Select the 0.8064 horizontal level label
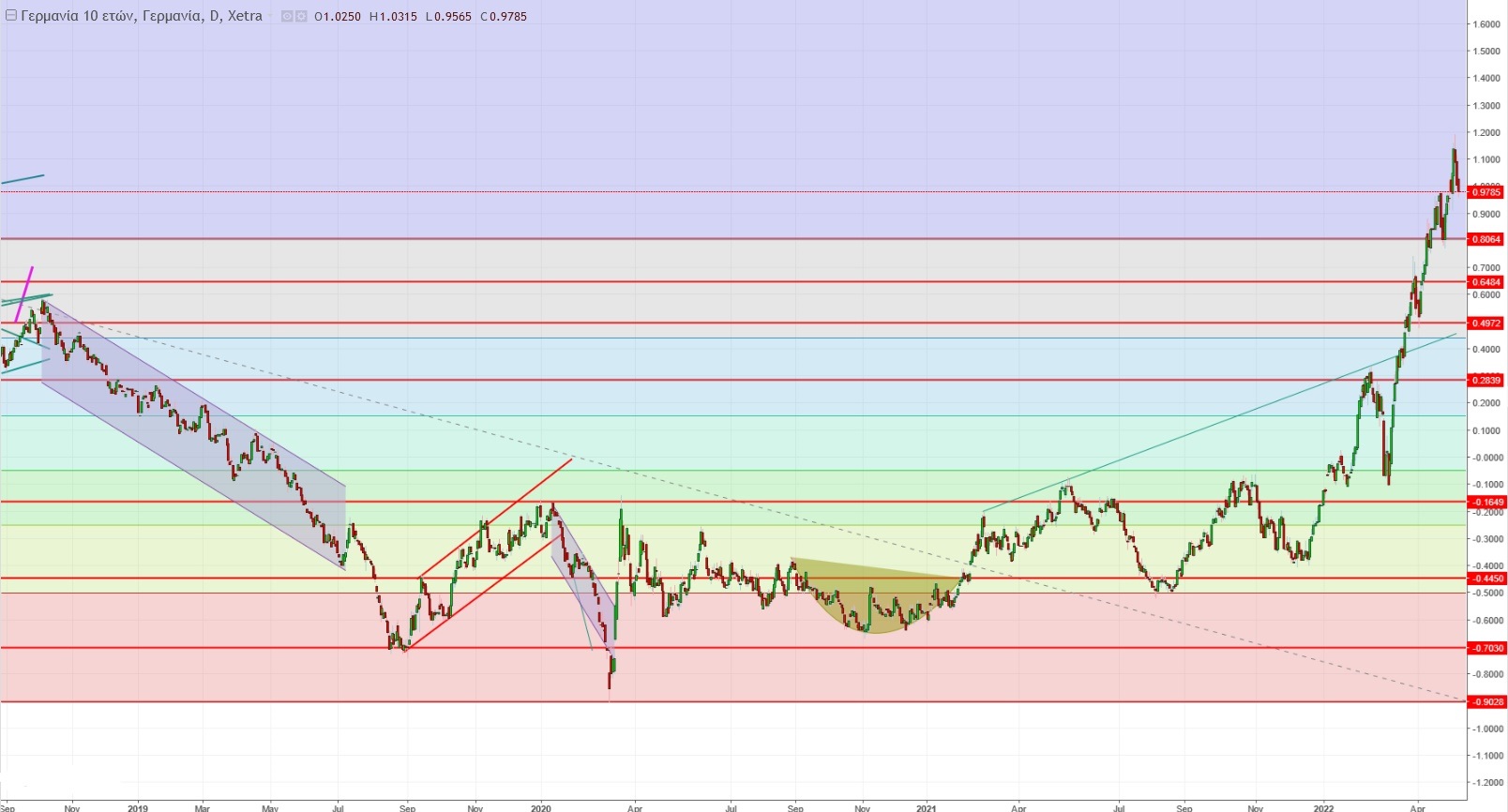 [x=1486, y=239]
